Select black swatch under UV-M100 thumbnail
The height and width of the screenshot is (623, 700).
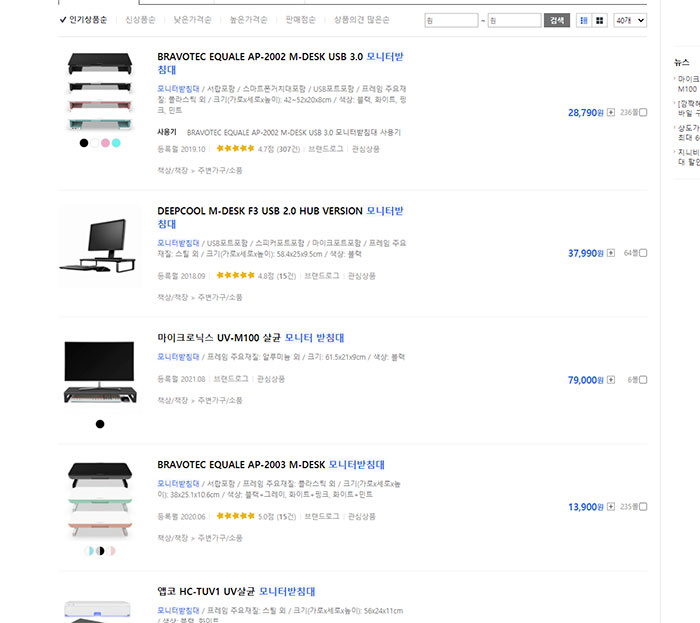(x=100, y=424)
